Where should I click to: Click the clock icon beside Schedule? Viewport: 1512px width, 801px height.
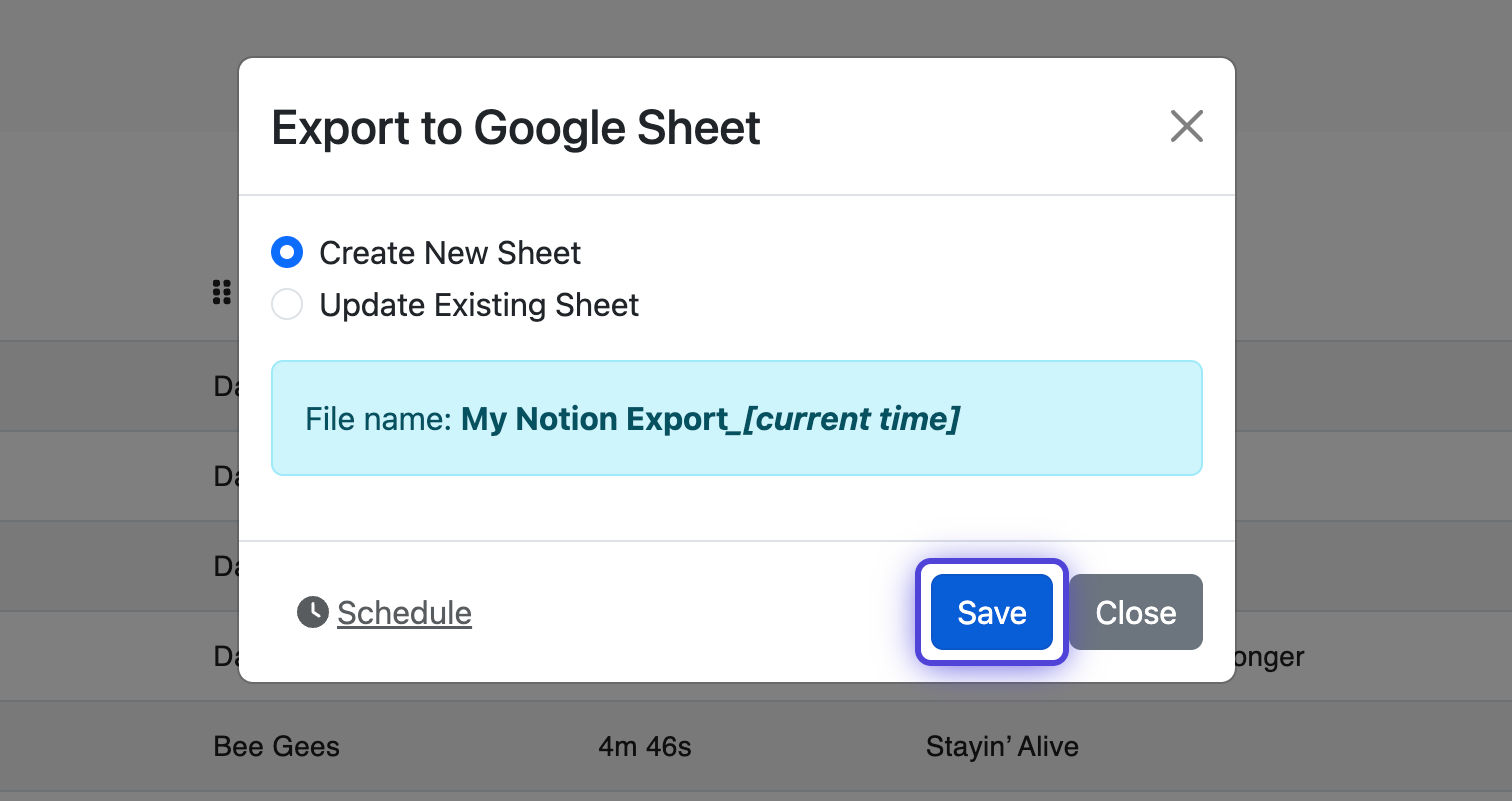(313, 612)
